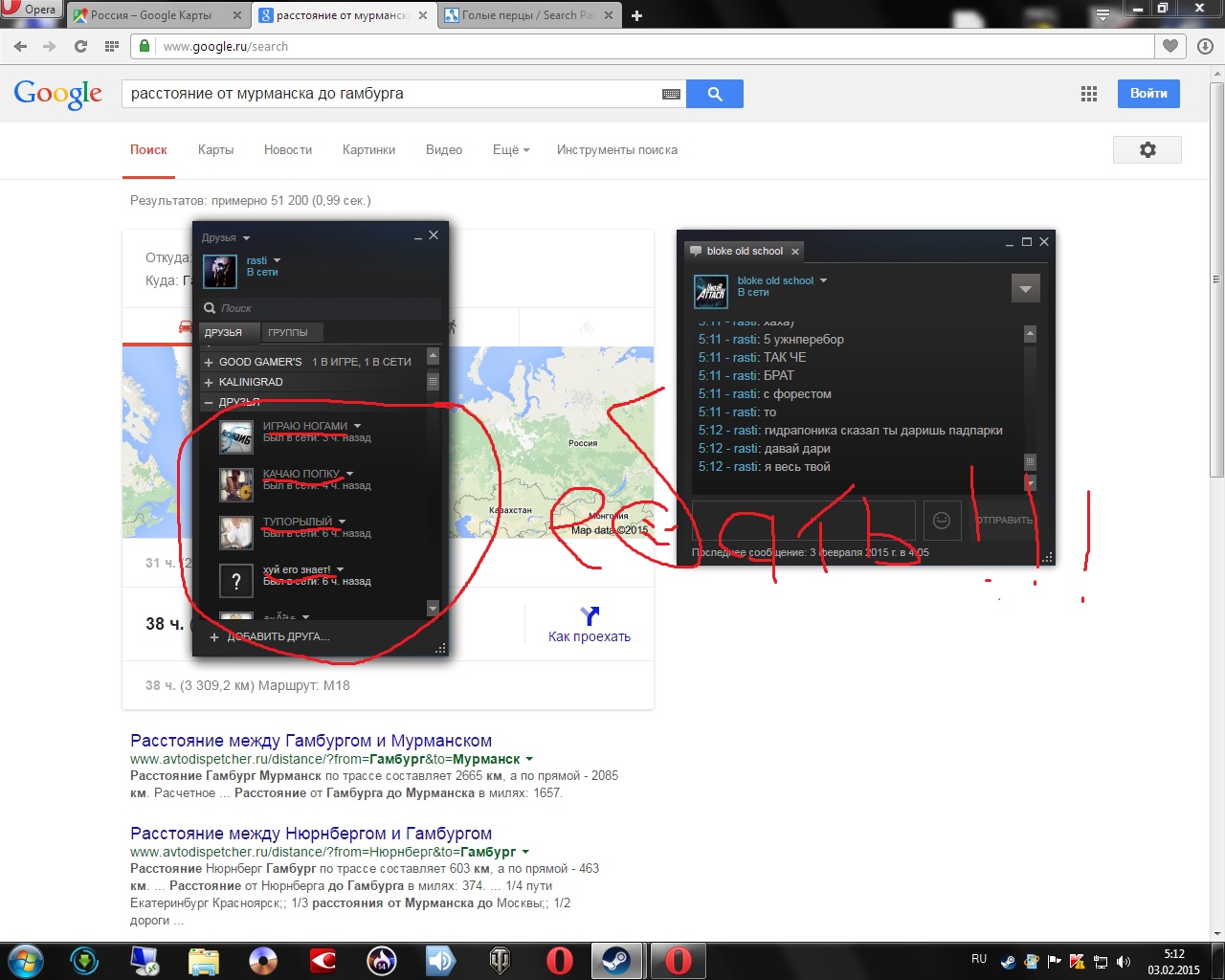Bookmark page with the heart icon

coord(1170,46)
